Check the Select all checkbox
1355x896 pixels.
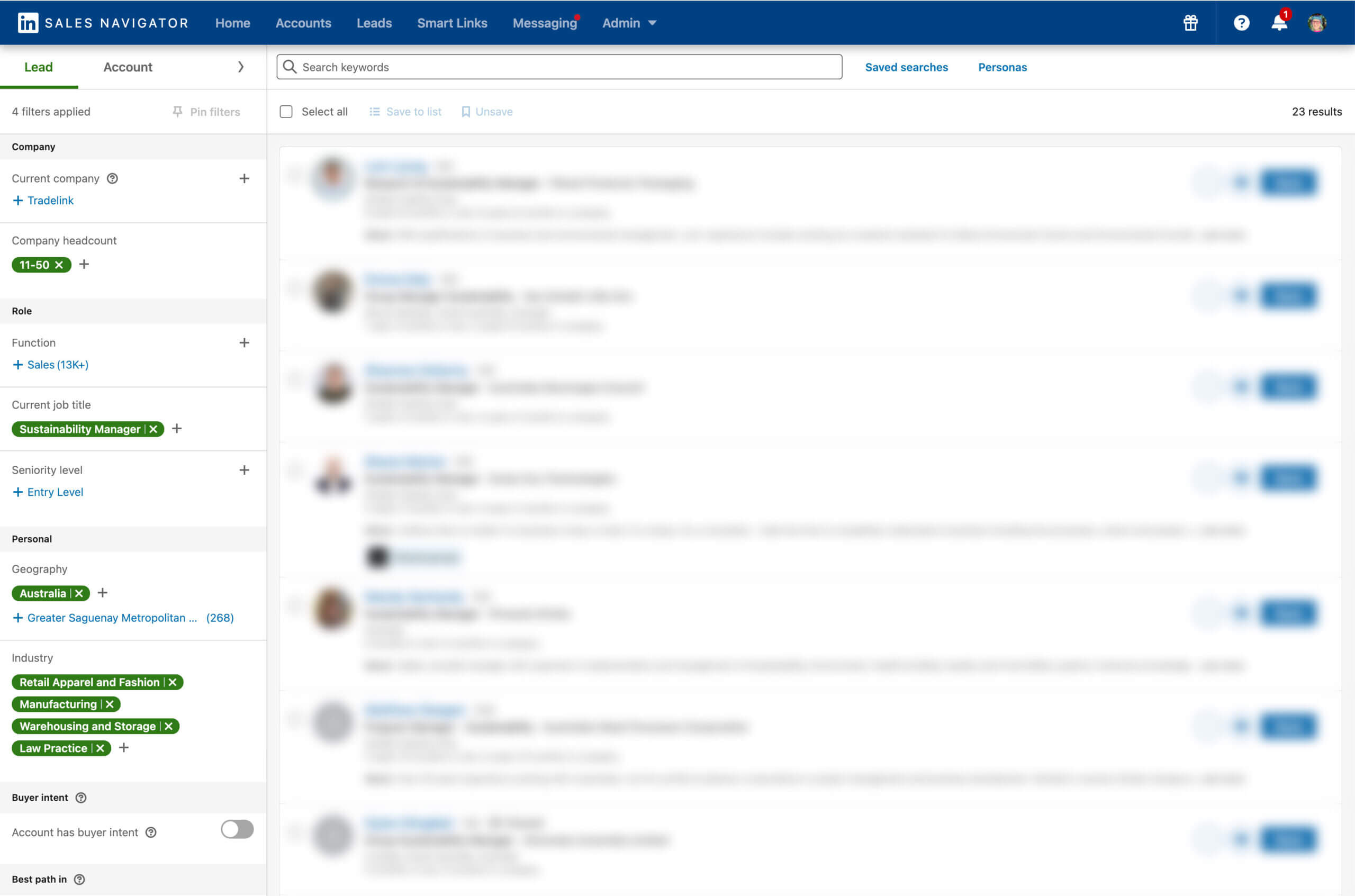[286, 112]
